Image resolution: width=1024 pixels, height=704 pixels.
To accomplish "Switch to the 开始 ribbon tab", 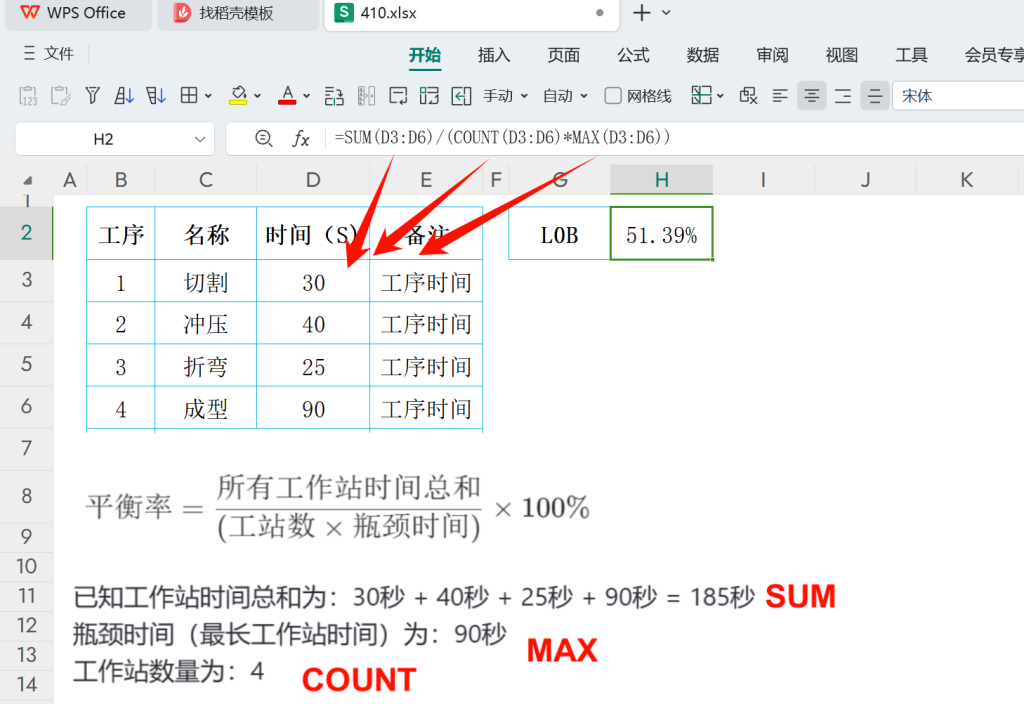I will click(425, 56).
